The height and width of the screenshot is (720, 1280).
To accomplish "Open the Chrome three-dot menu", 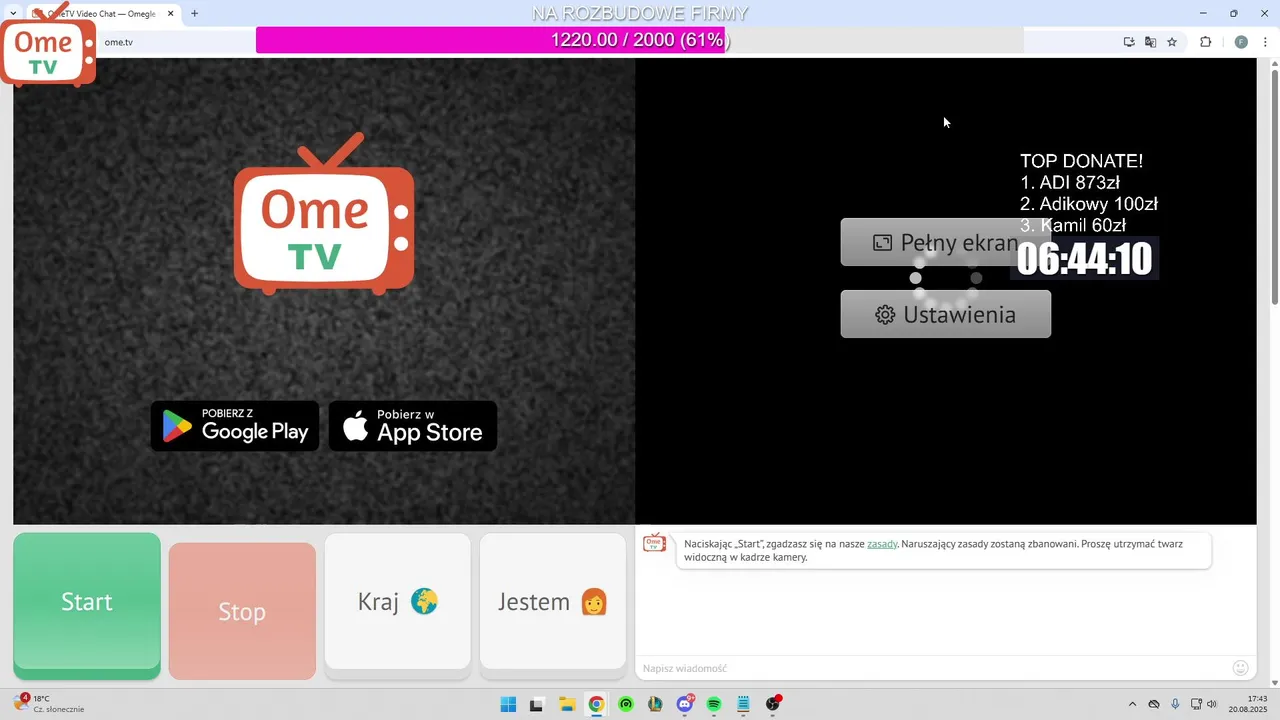I will (1266, 42).
